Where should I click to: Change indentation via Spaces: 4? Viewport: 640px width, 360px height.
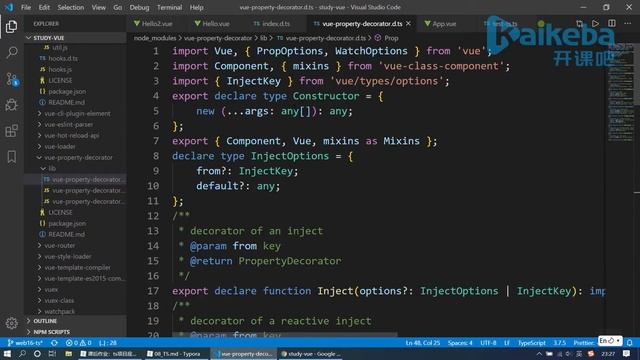point(460,343)
